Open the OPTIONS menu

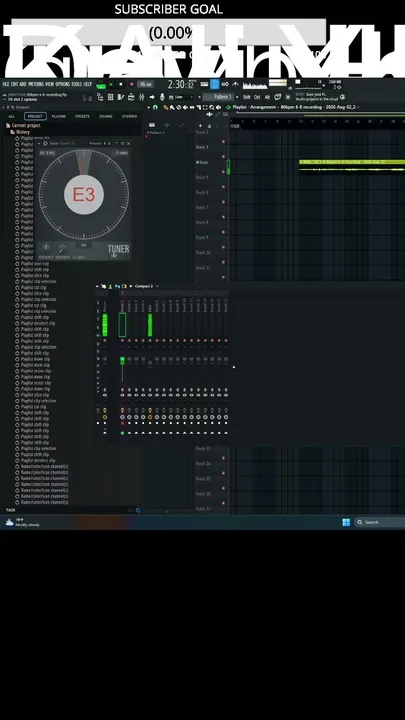click(x=62, y=84)
